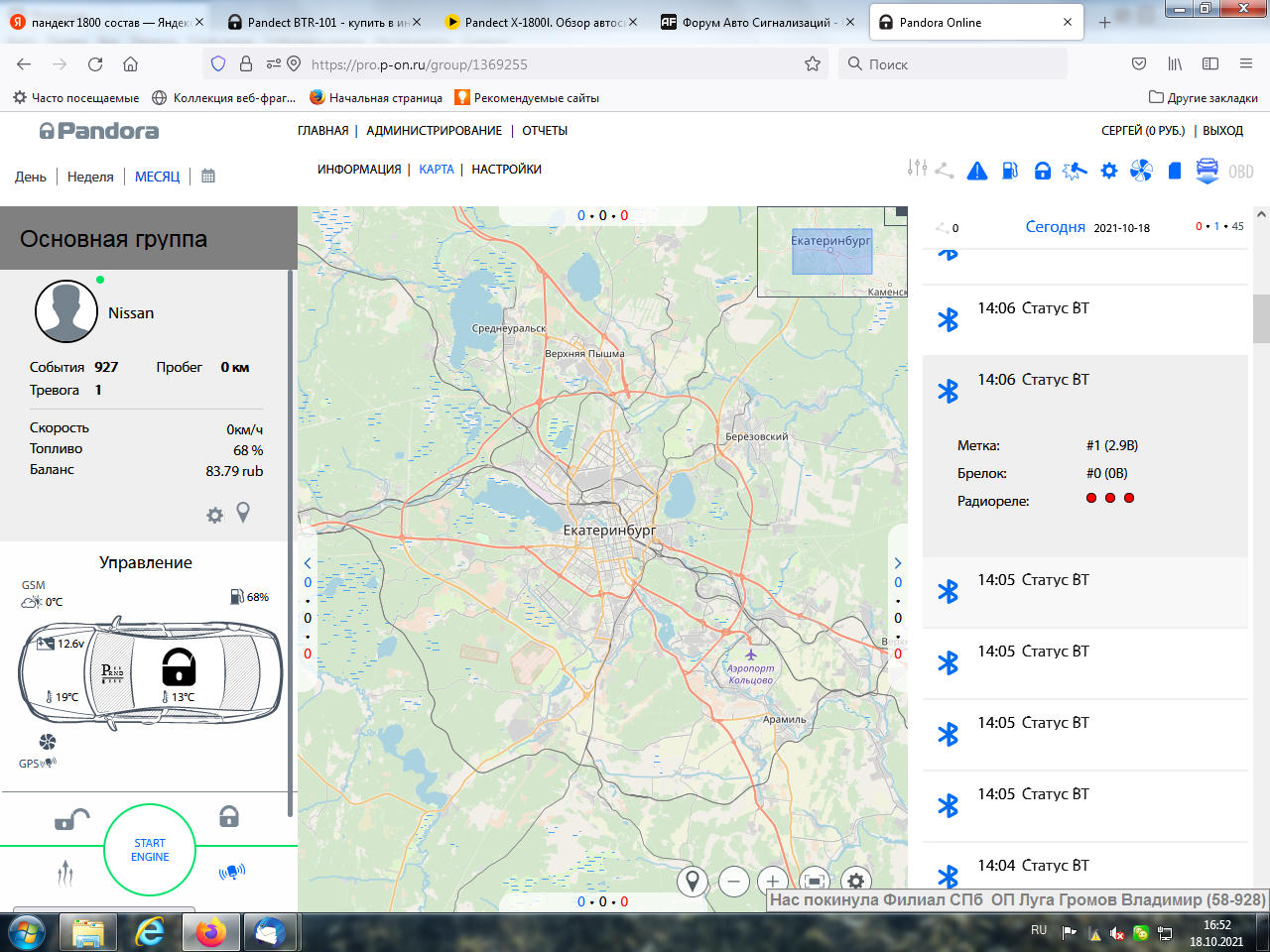Screen dimensions: 1270x952
Task: Toggle the padlock event filter in toolbar
Action: pyautogui.click(x=1042, y=171)
